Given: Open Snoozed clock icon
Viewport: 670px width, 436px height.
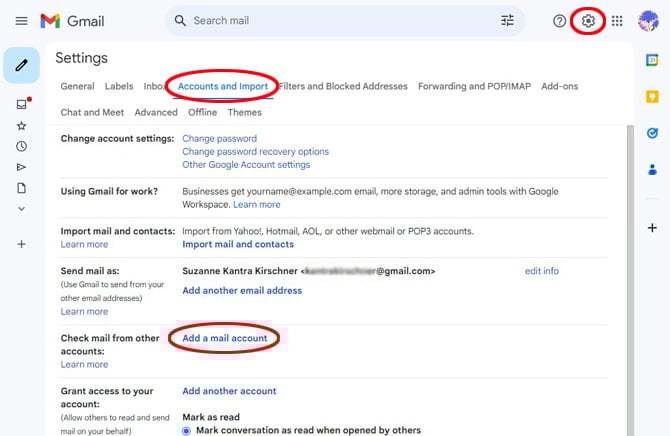Looking at the screenshot, I should 21,146.
